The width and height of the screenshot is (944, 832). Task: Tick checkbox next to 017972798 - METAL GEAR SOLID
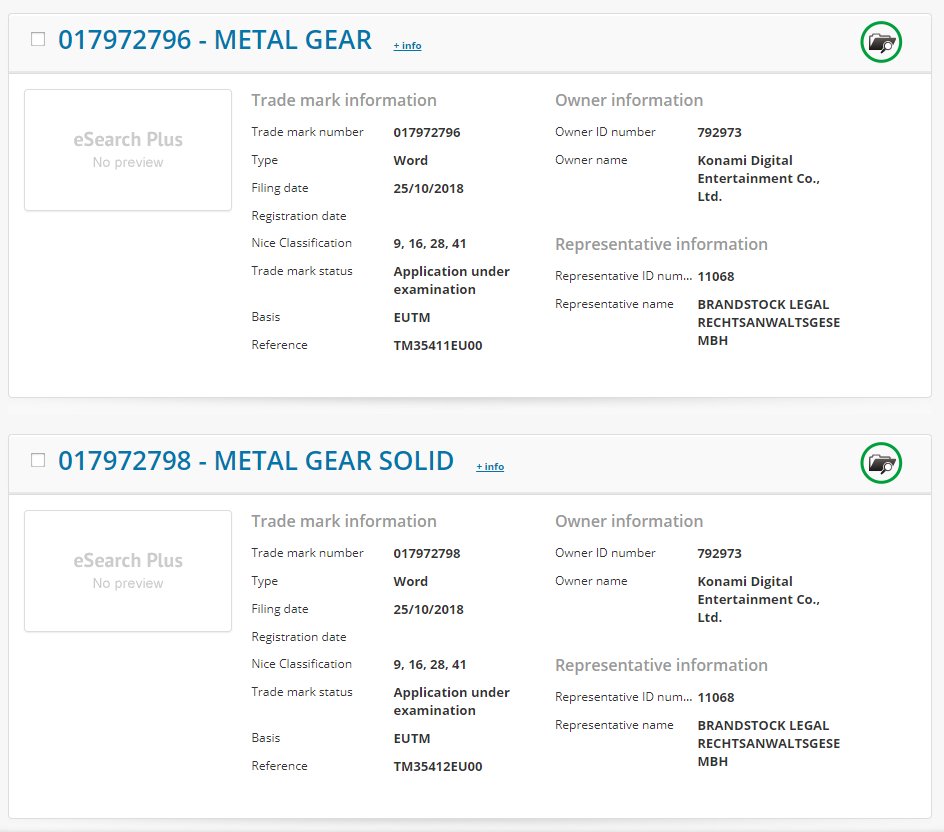click(38, 460)
